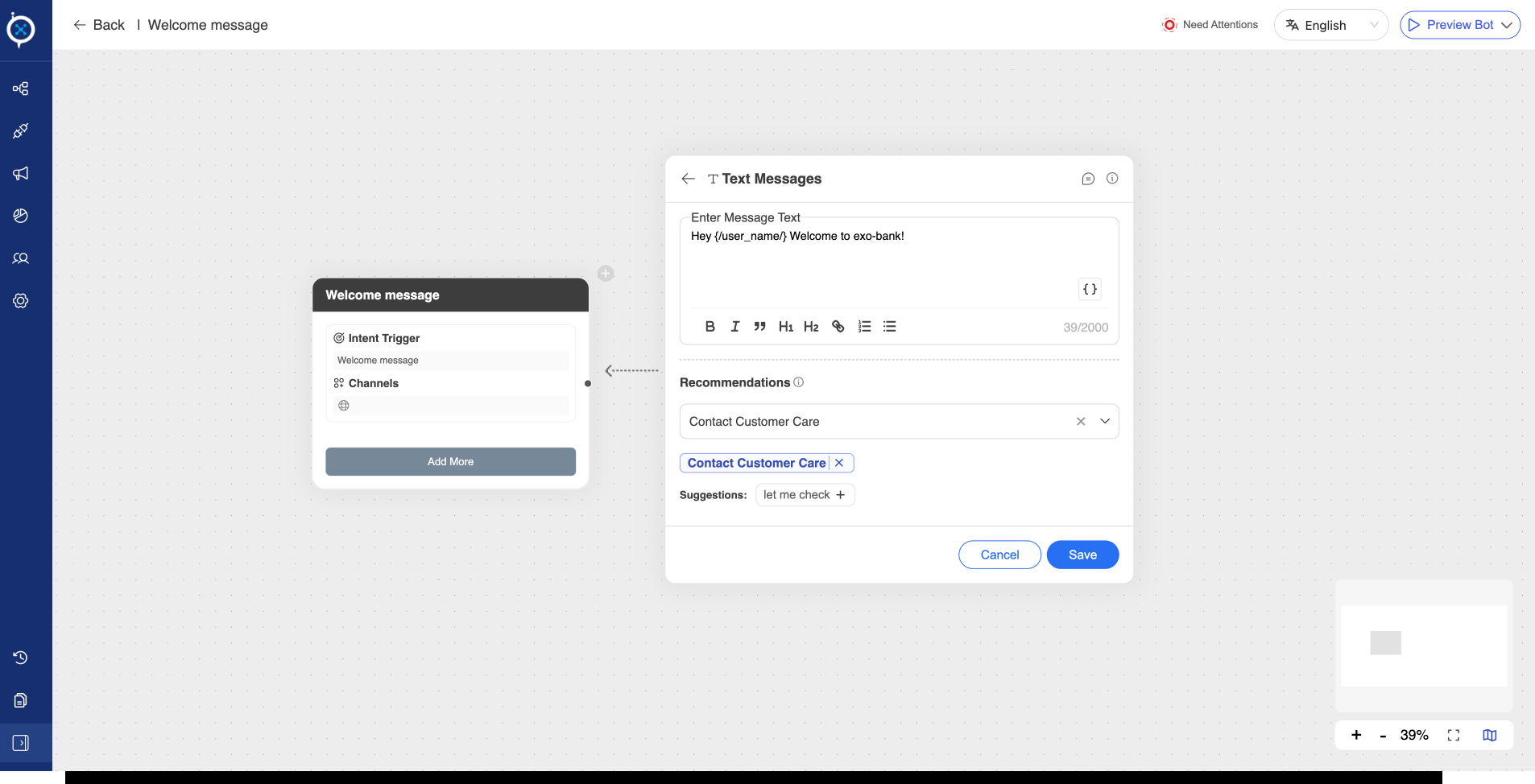This screenshot has height=784, width=1535.
Task: Toggle the sidebar collapse panel icon
Action: [21, 743]
